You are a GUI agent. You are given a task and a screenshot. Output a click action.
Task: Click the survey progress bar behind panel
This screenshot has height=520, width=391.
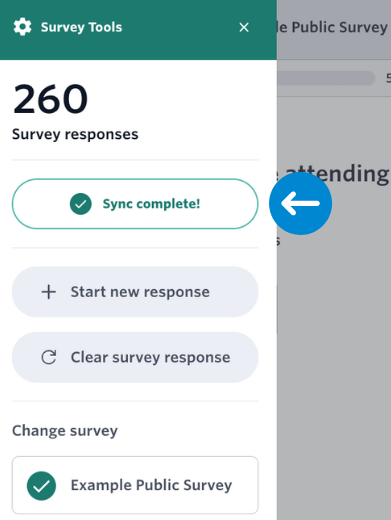326,78
